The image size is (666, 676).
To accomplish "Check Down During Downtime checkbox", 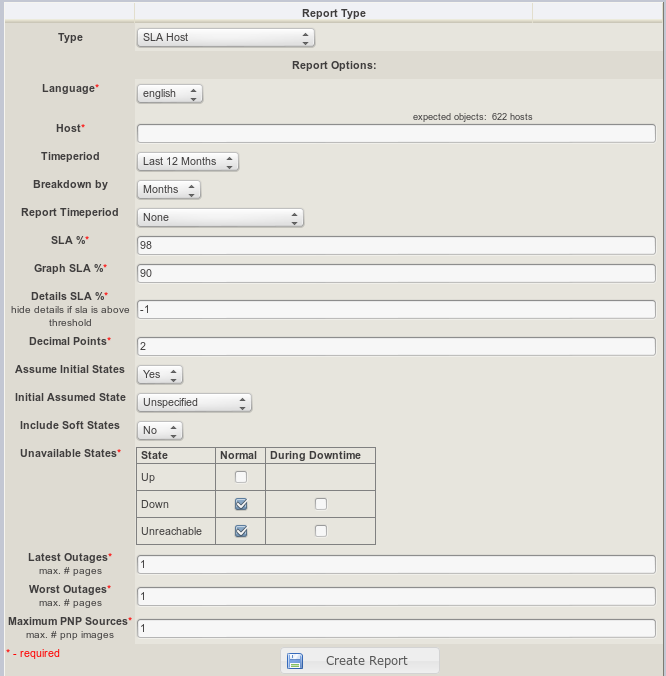I will click(321, 504).
